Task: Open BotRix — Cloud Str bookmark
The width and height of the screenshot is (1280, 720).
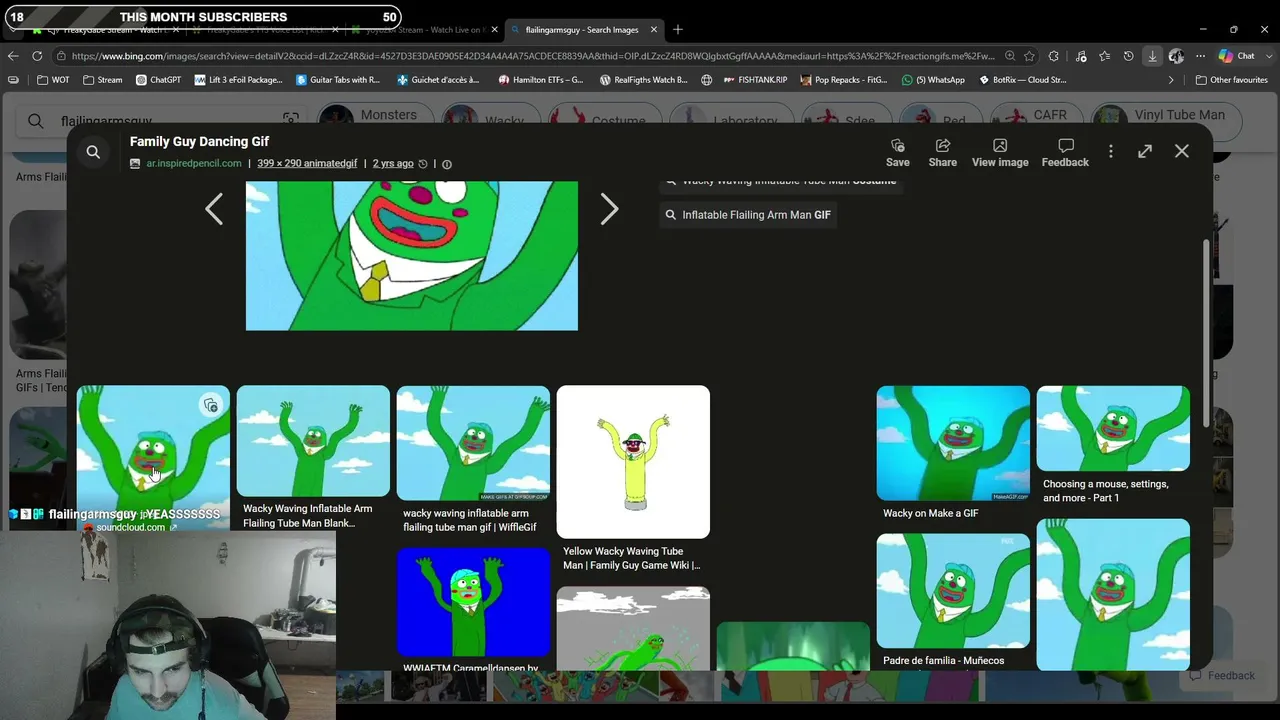Action: [1023, 80]
